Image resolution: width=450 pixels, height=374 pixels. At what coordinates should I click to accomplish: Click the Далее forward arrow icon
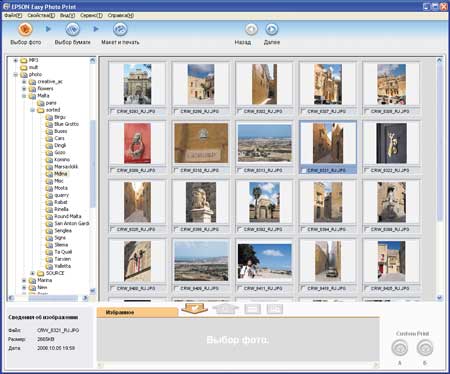(272, 30)
